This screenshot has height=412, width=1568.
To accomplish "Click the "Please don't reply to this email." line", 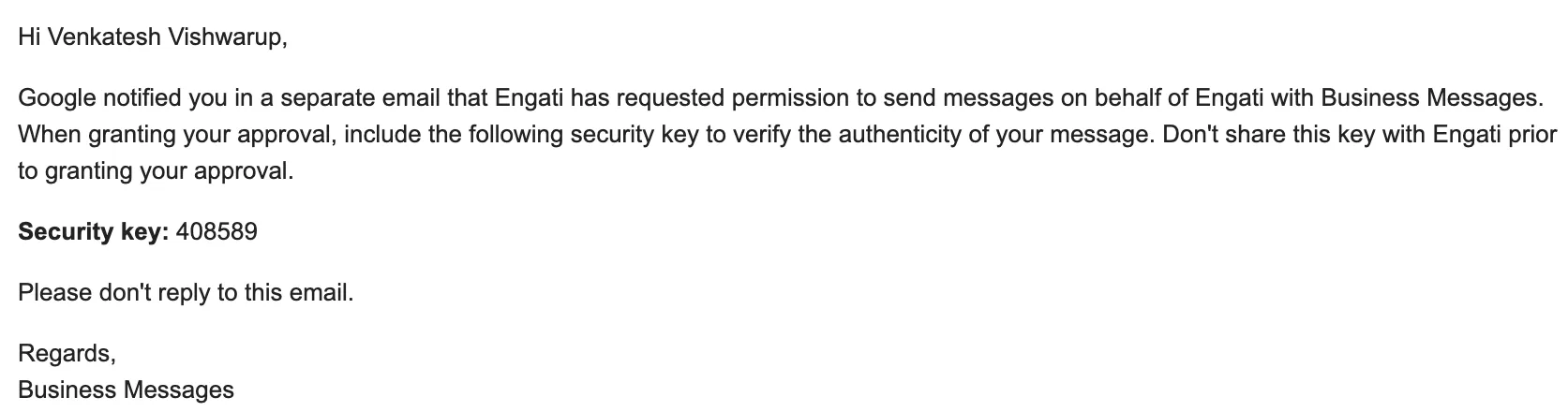I will (186, 293).
